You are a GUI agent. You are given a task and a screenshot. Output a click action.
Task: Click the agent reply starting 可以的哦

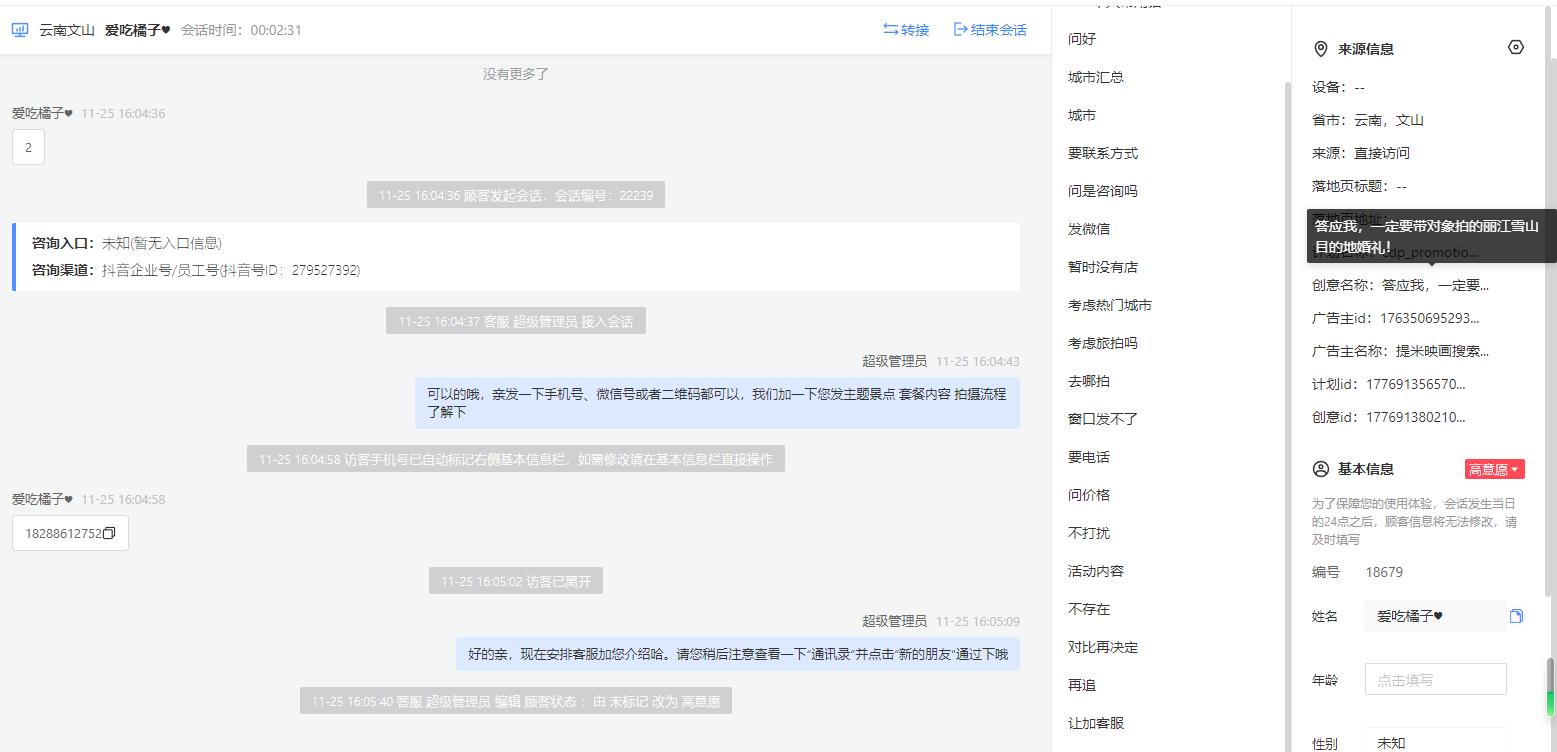[x=717, y=403]
